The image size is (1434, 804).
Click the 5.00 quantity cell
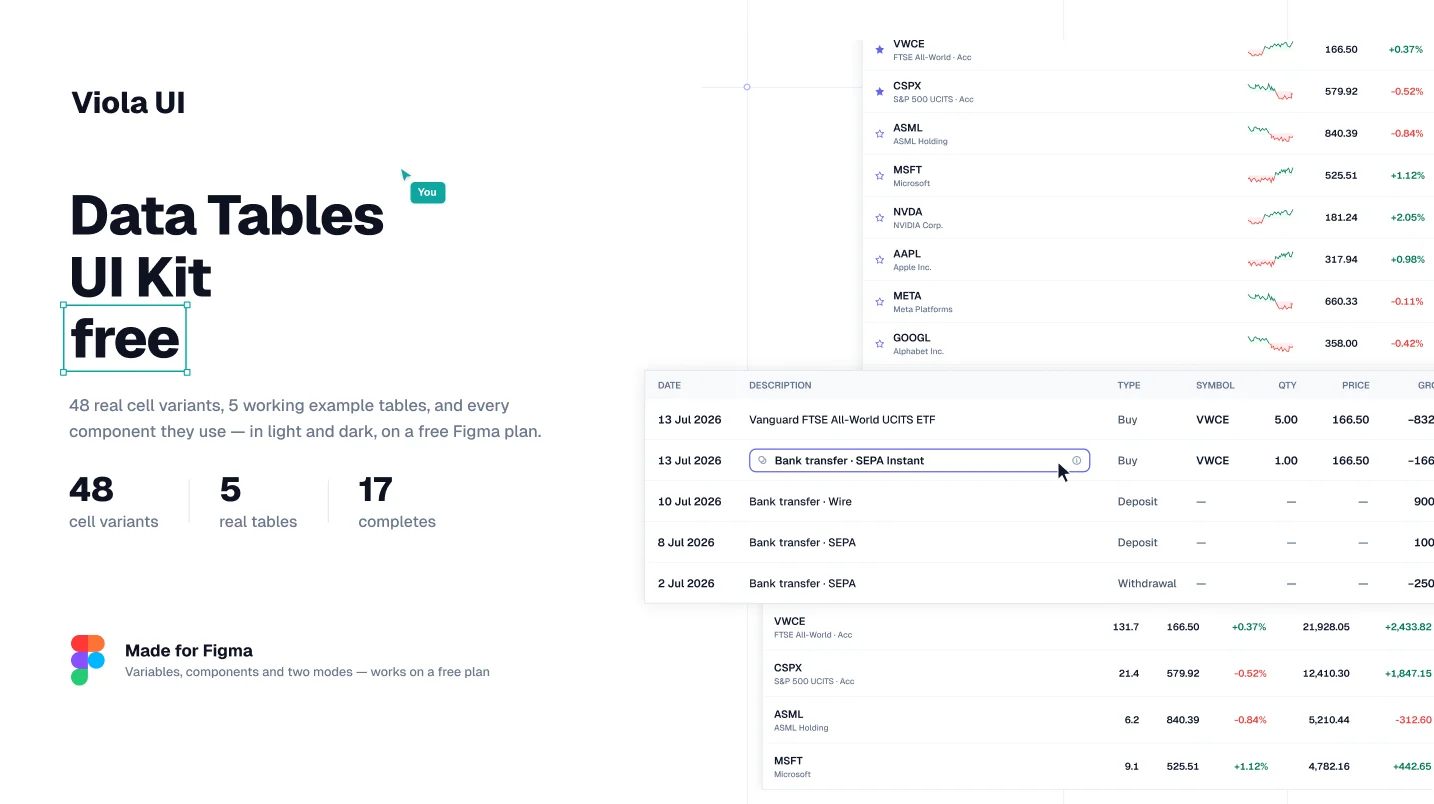[x=1286, y=420]
